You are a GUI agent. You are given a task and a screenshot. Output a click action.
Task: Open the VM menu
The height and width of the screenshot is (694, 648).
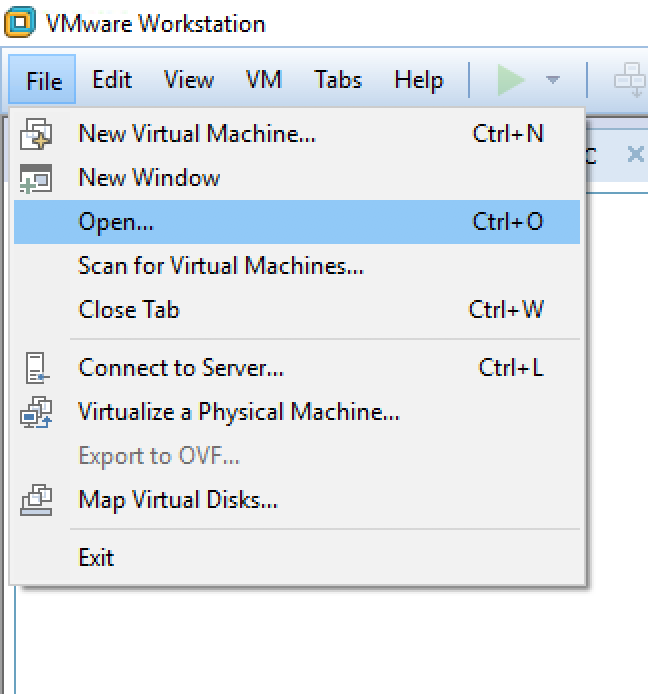pyautogui.click(x=263, y=80)
